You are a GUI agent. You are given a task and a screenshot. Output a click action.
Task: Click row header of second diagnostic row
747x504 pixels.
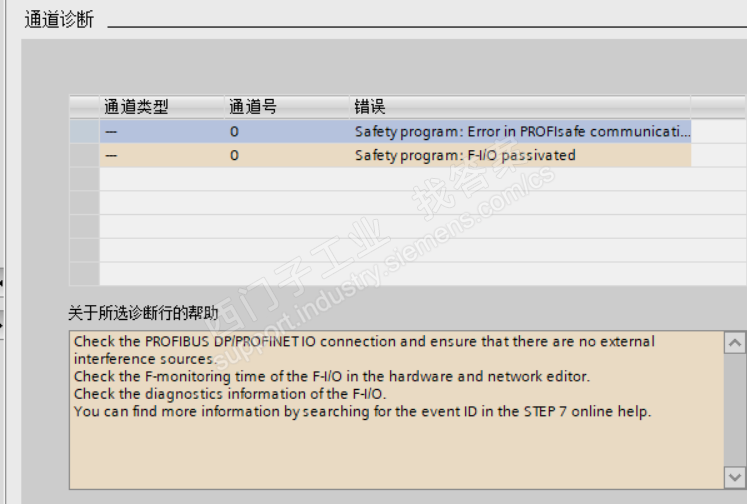point(84,156)
